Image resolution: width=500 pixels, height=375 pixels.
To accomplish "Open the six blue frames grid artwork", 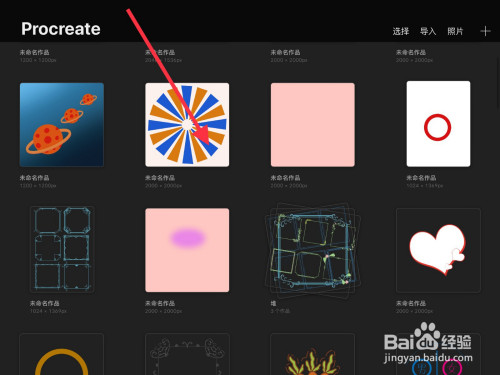I will point(62,249).
